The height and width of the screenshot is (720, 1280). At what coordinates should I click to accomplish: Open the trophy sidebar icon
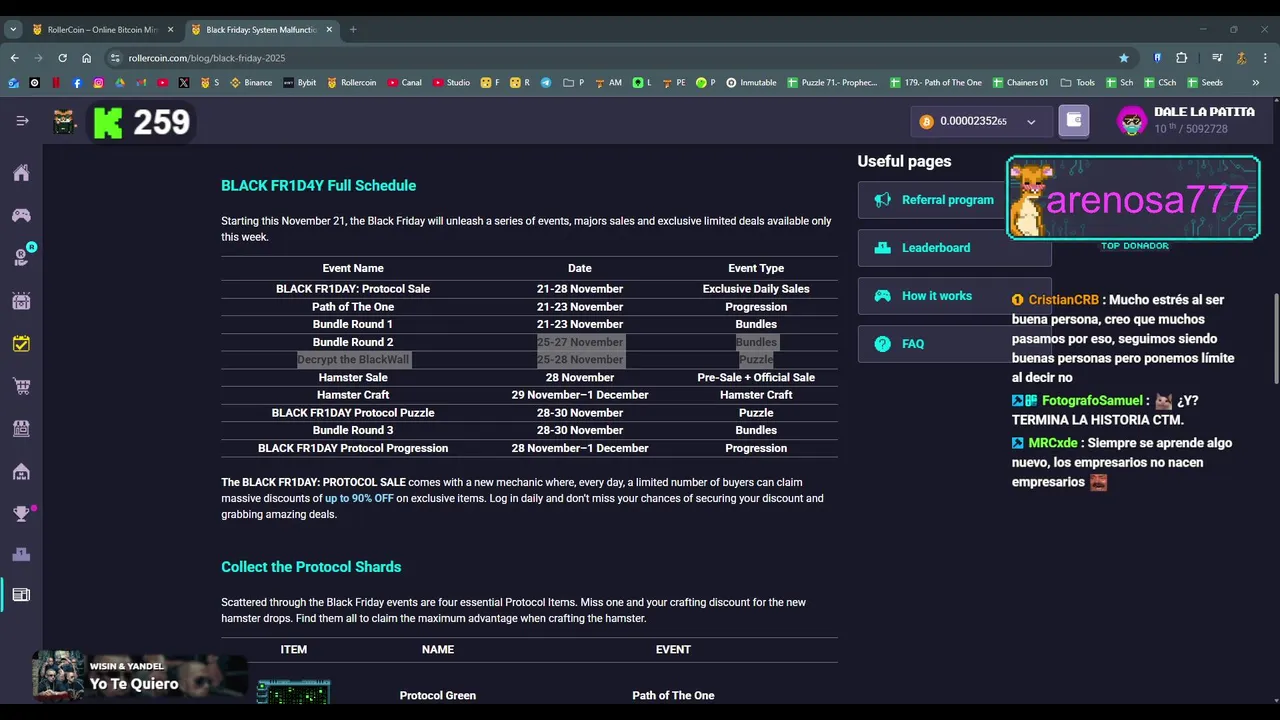pos(21,514)
